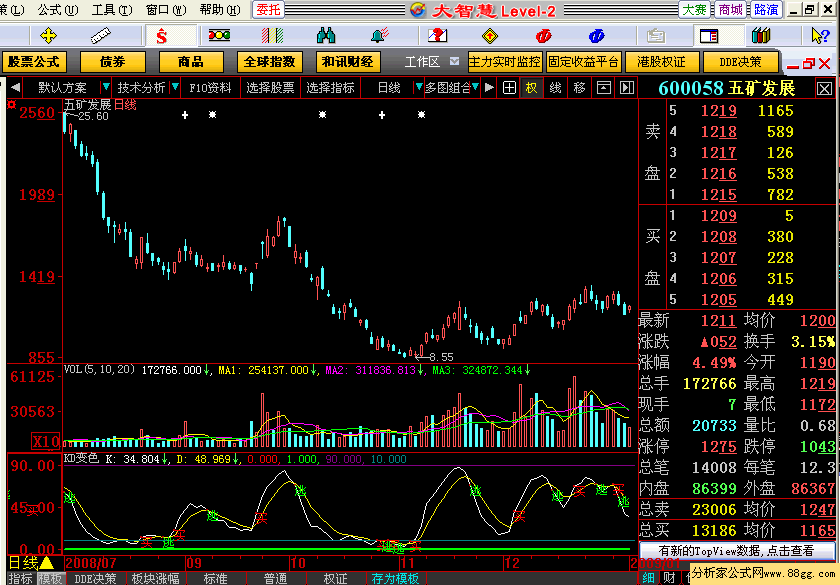Expand the 工作区 dropdown arrow
Viewport: 840px width, 585px height.
(454, 61)
